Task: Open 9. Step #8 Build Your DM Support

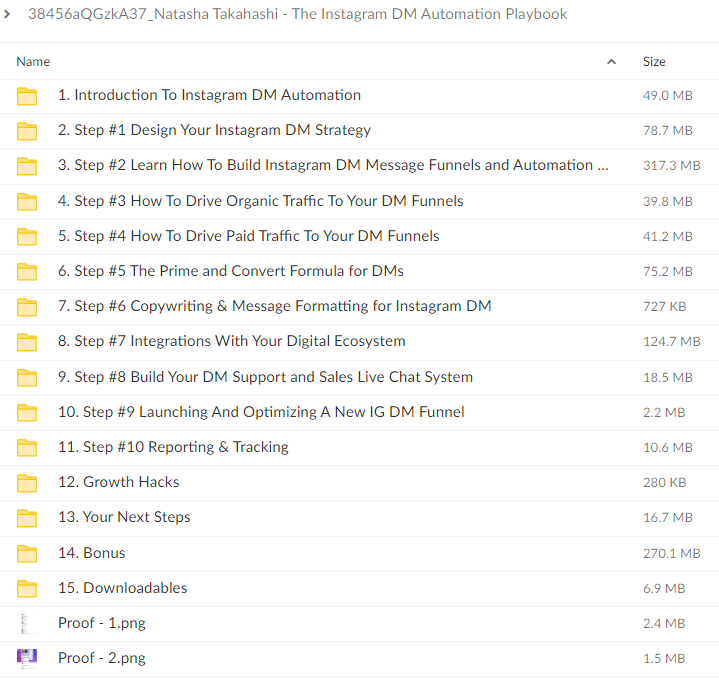Action: coord(265,377)
